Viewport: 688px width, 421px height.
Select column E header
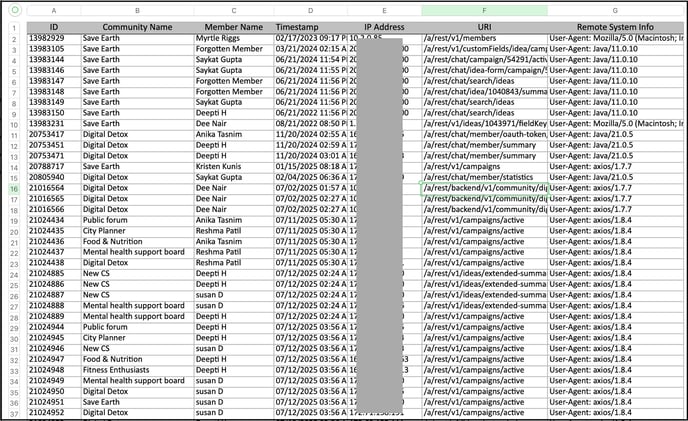pos(384,11)
